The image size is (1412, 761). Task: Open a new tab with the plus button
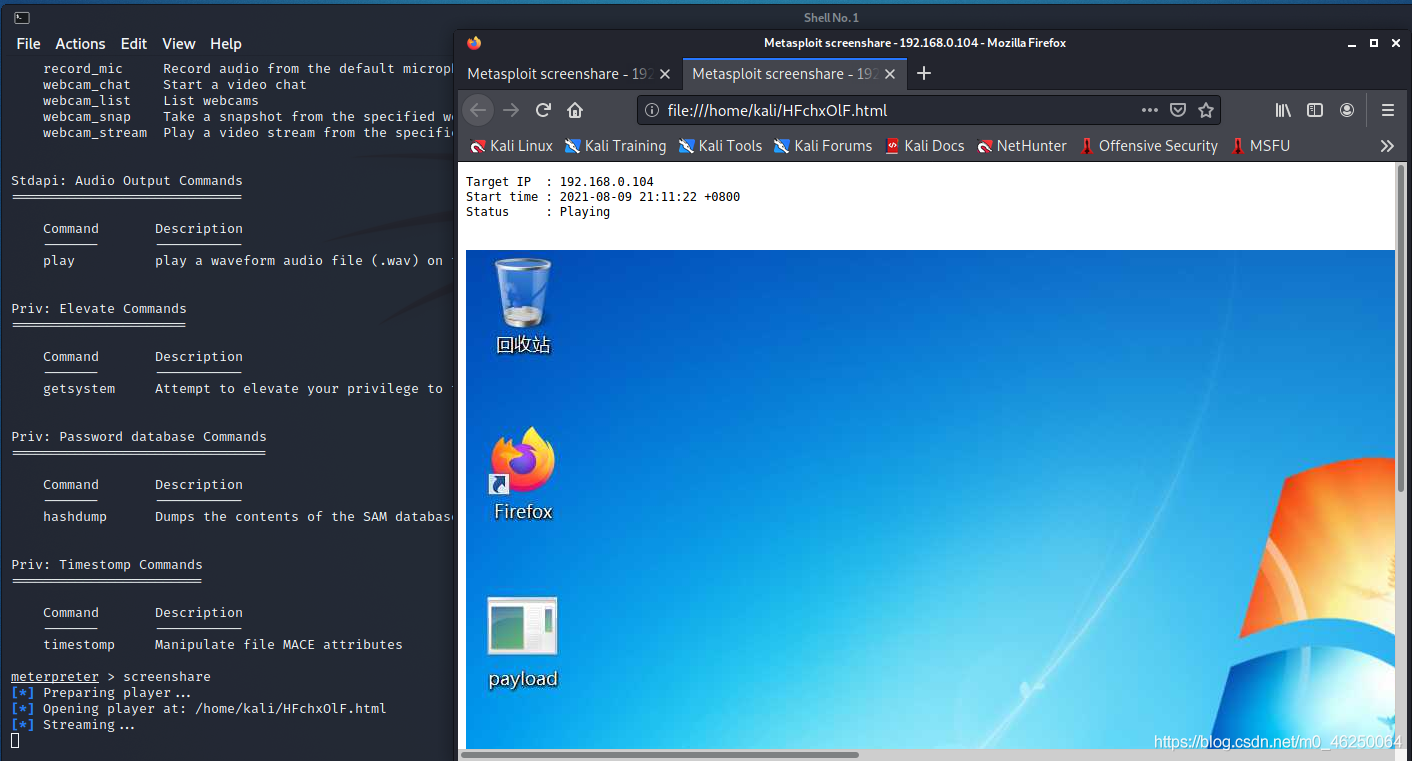coord(924,73)
